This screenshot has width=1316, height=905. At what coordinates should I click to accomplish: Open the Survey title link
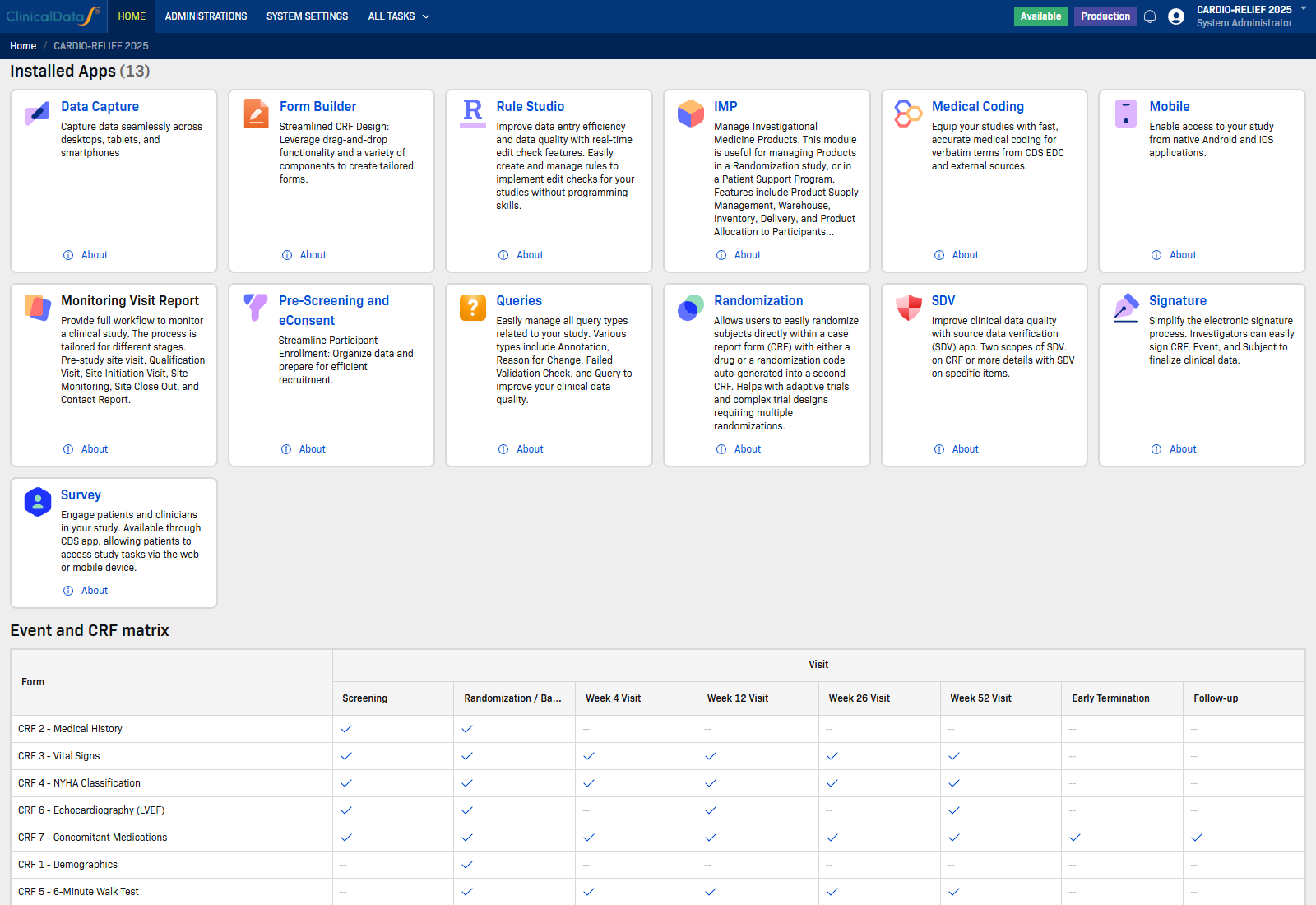click(x=81, y=494)
